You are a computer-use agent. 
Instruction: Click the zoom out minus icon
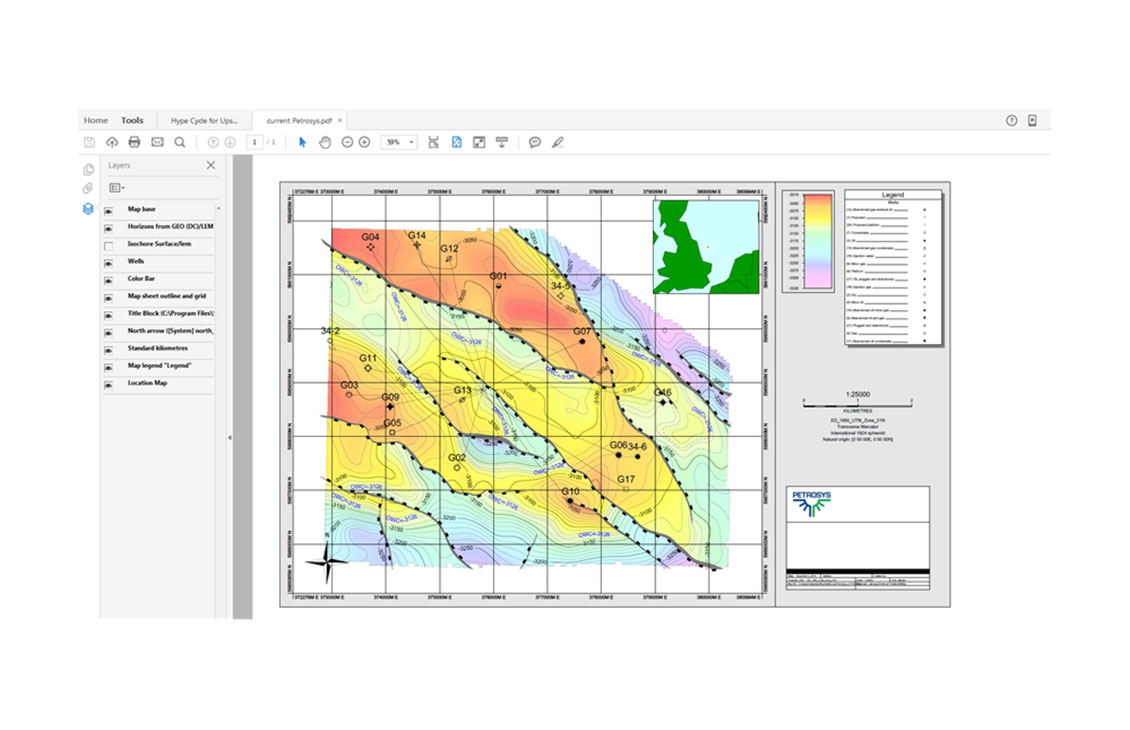point(347,142)
